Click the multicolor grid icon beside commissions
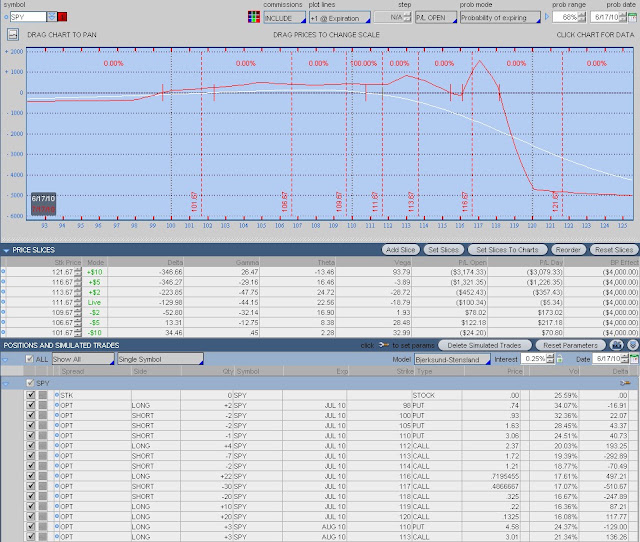This screenshot has width=640, height=542. (253, 17)
